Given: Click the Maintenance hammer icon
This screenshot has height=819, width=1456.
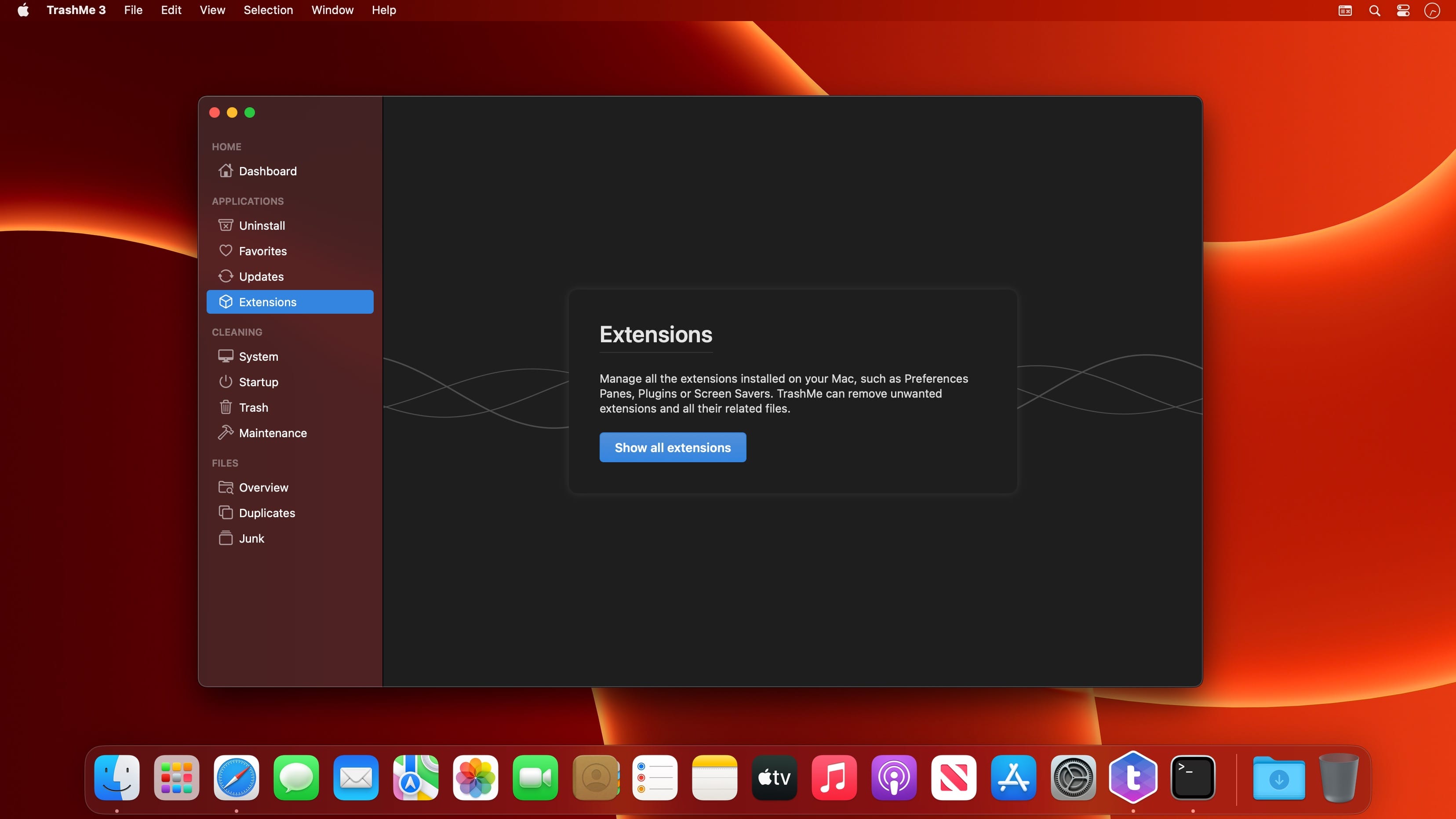Looking at the screenshot, I should pos(226,433).
